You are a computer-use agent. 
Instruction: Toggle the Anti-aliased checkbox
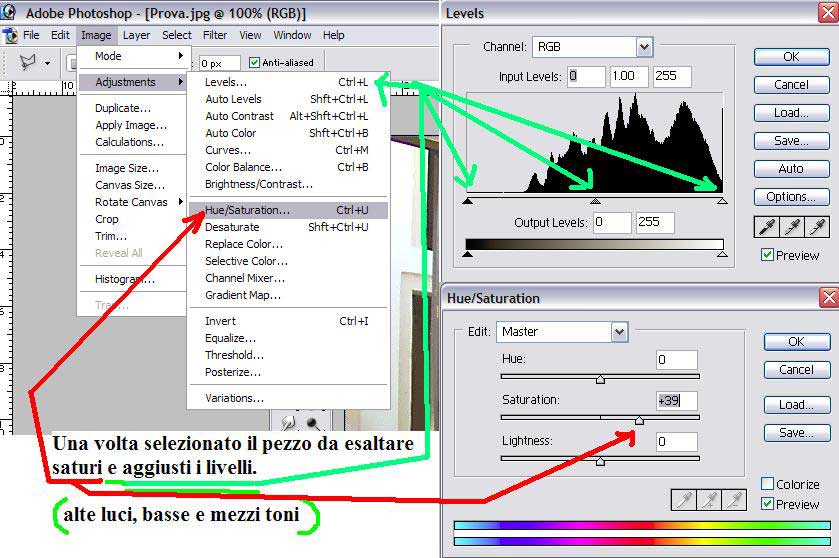coord(254,63)
